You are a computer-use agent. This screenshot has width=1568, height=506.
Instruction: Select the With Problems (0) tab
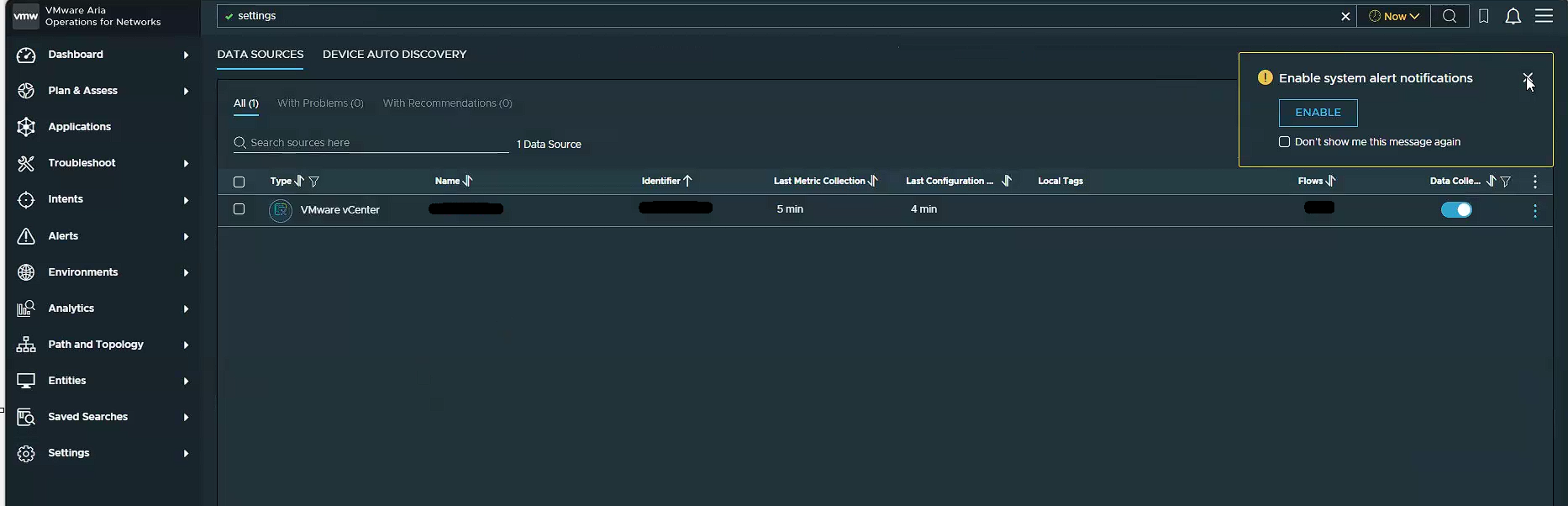click(x=320, y=103)
